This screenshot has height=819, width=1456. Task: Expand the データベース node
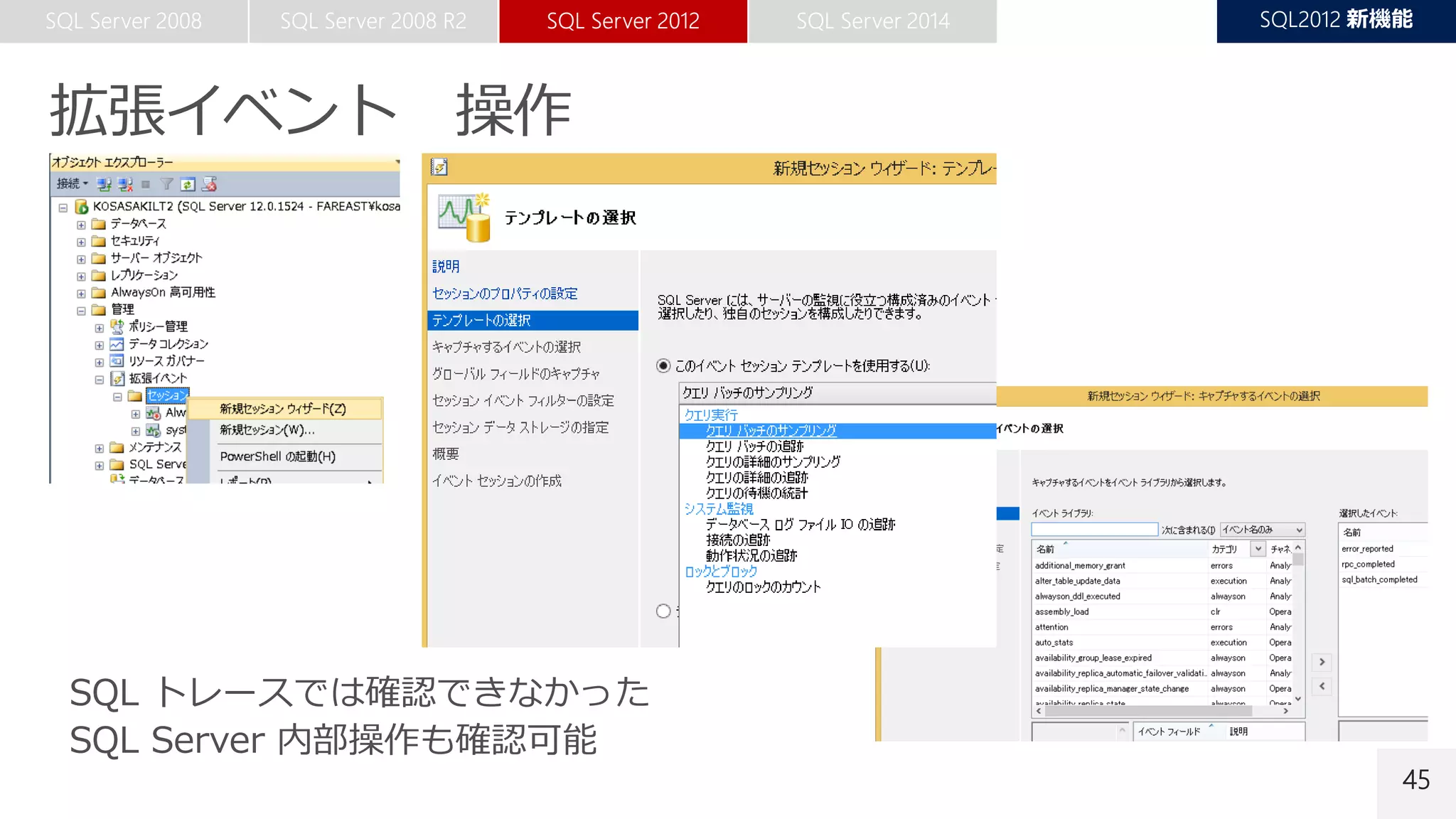(81, 225)
